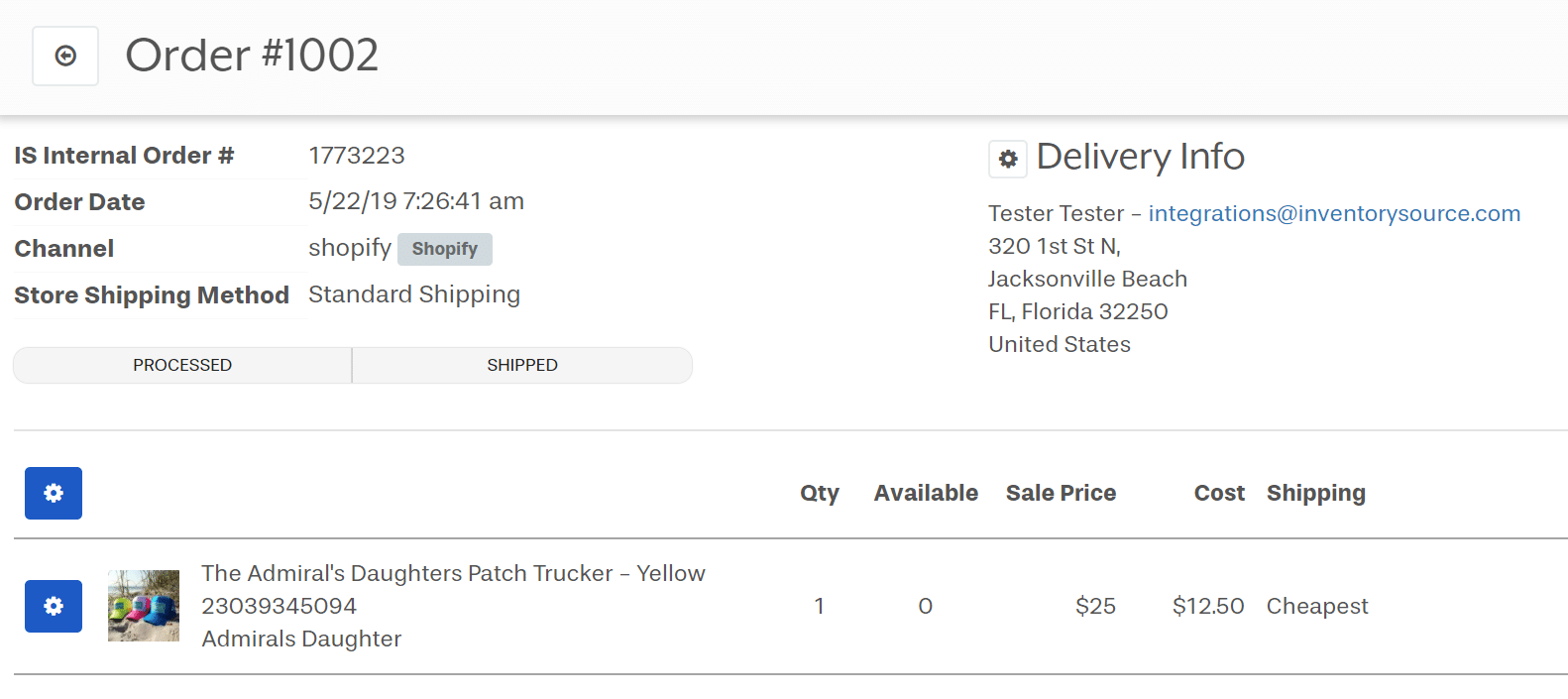Click the Order #1002 page title

tap(252, 56)
